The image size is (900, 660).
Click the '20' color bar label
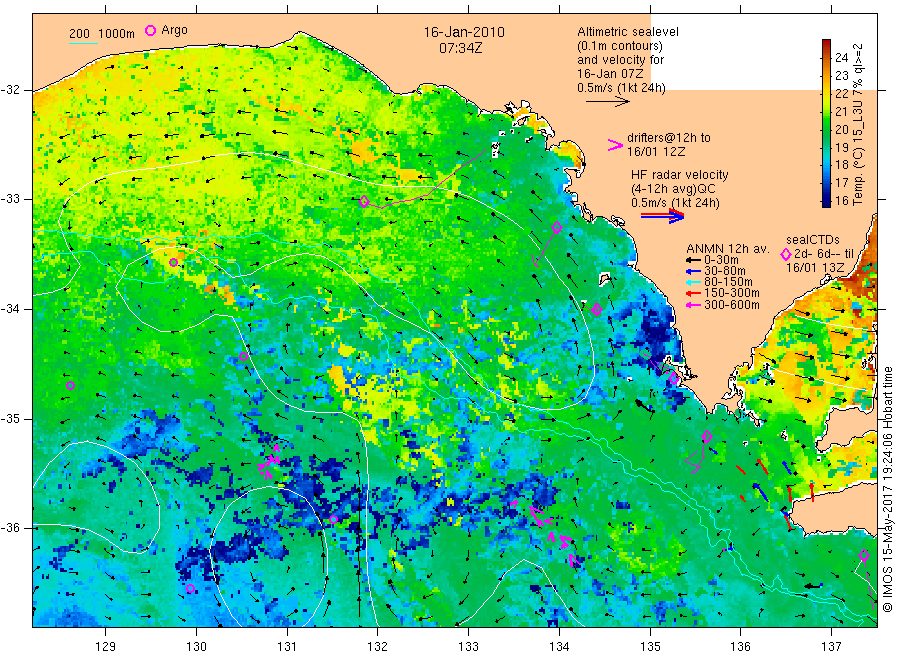[841, 129]
